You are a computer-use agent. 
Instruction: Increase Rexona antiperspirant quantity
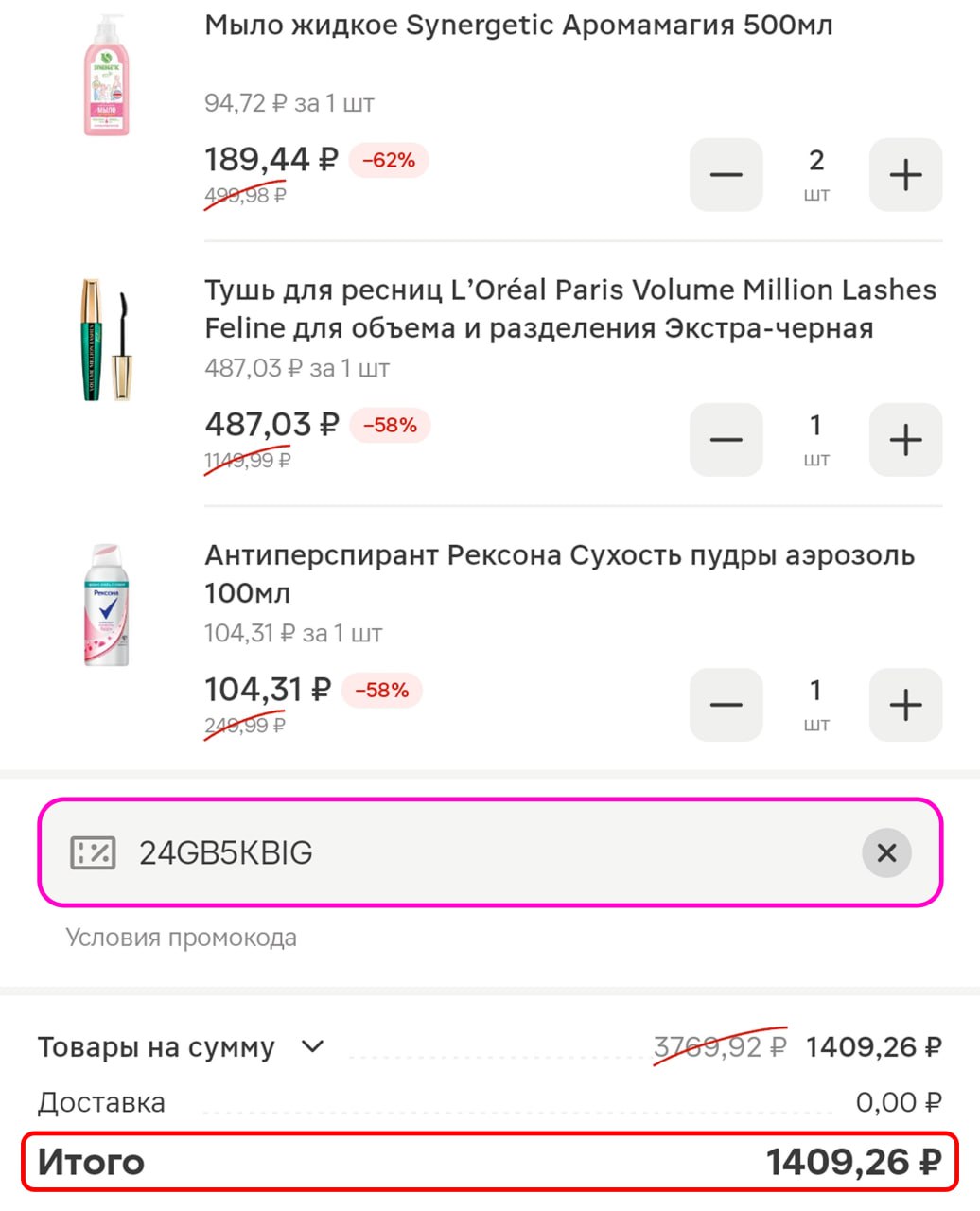pos(905,705)
